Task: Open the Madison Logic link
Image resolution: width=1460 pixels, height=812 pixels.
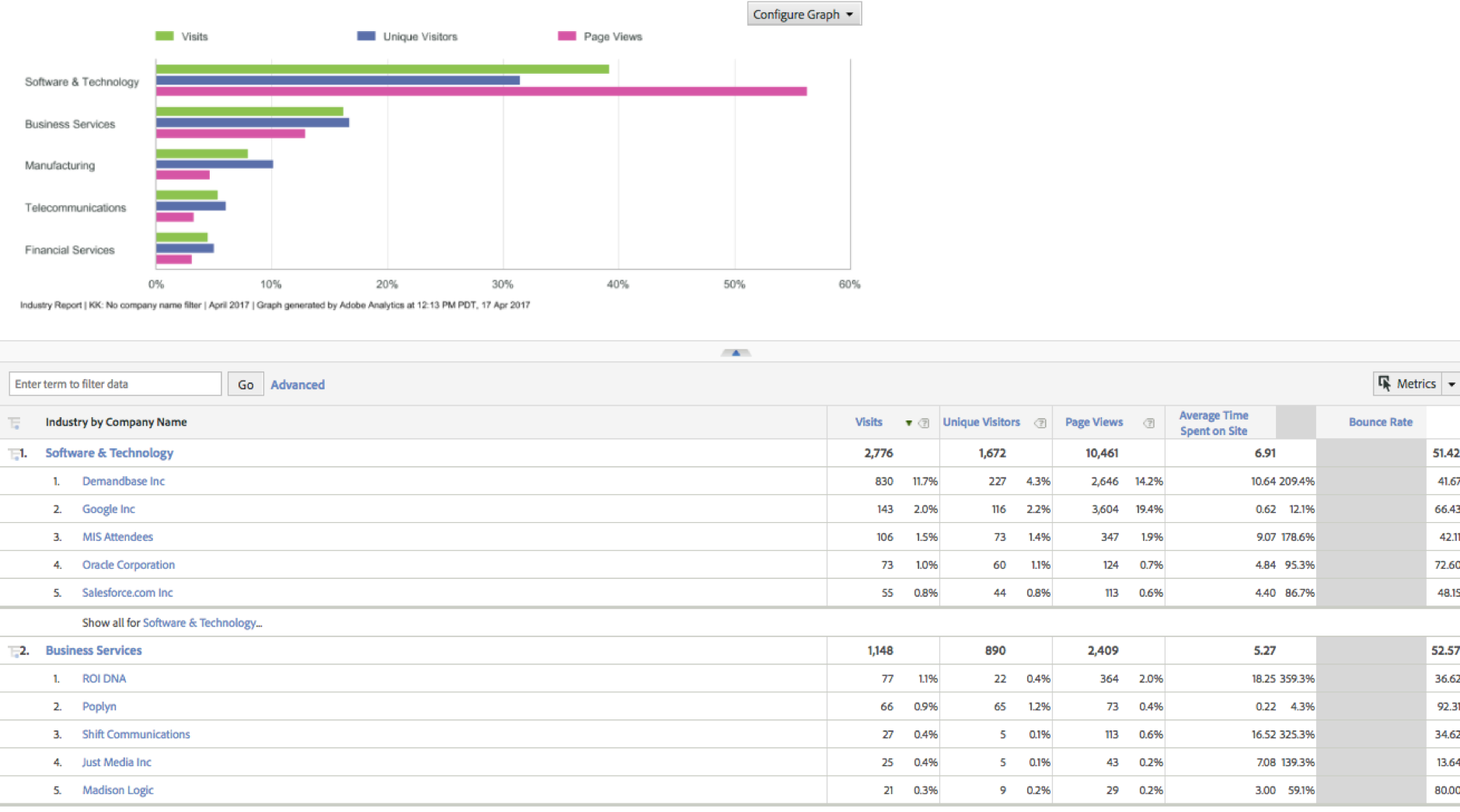Action: point(118,790)
